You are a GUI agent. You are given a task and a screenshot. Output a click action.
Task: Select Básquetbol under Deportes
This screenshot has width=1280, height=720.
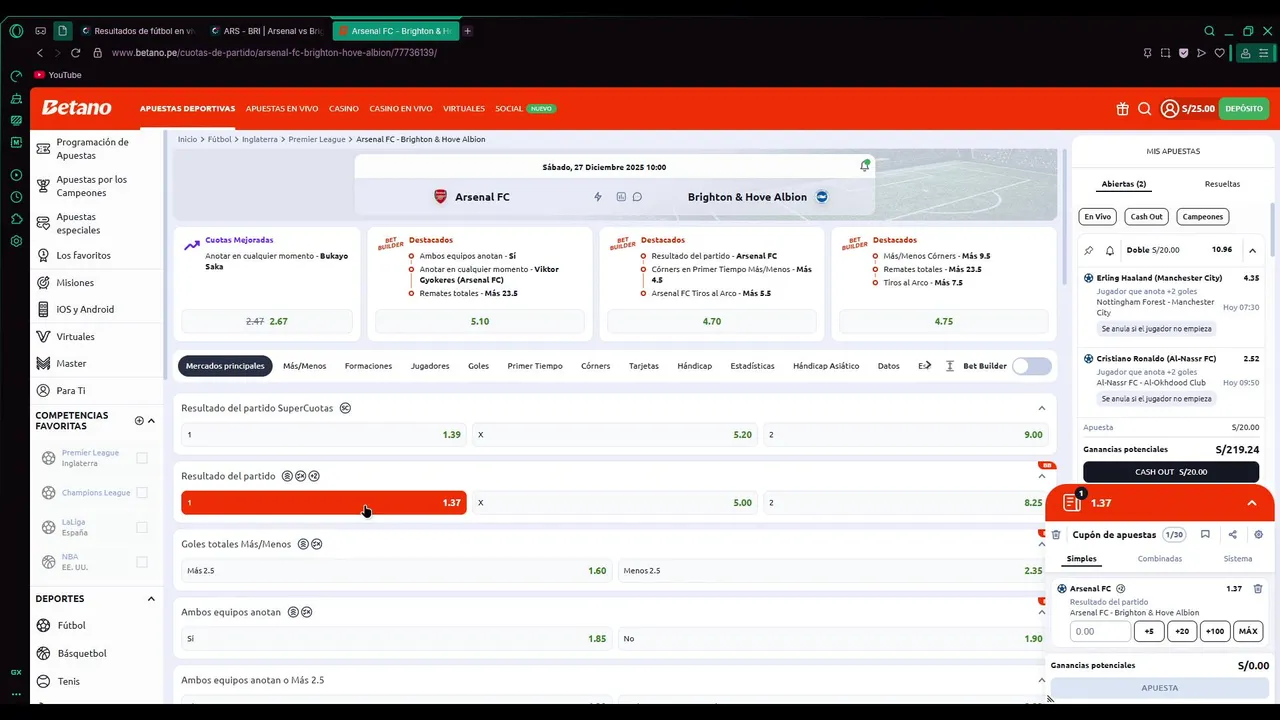click(81, 654)
